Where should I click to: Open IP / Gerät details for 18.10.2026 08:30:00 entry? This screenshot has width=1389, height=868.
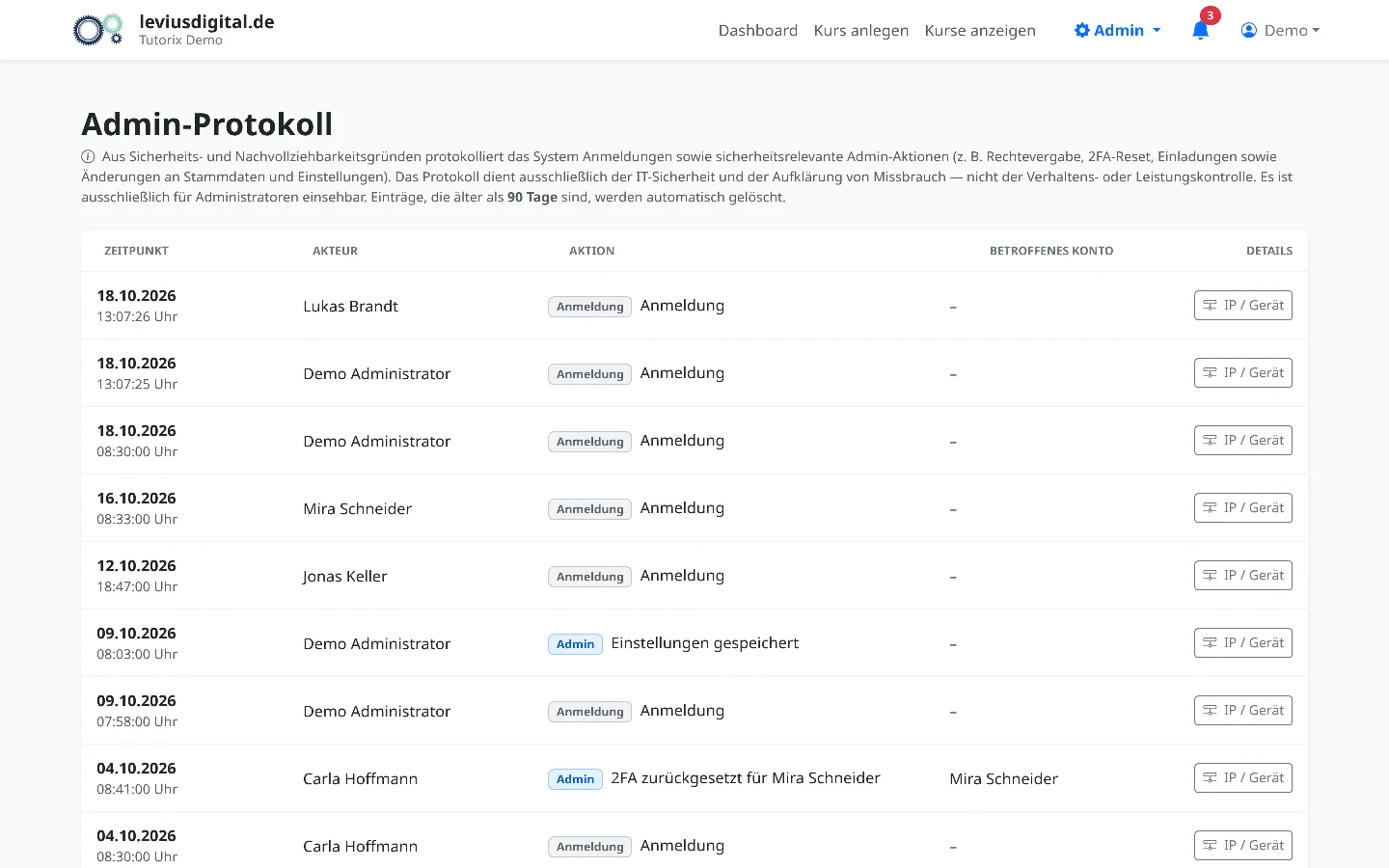tap(1243, 440)
